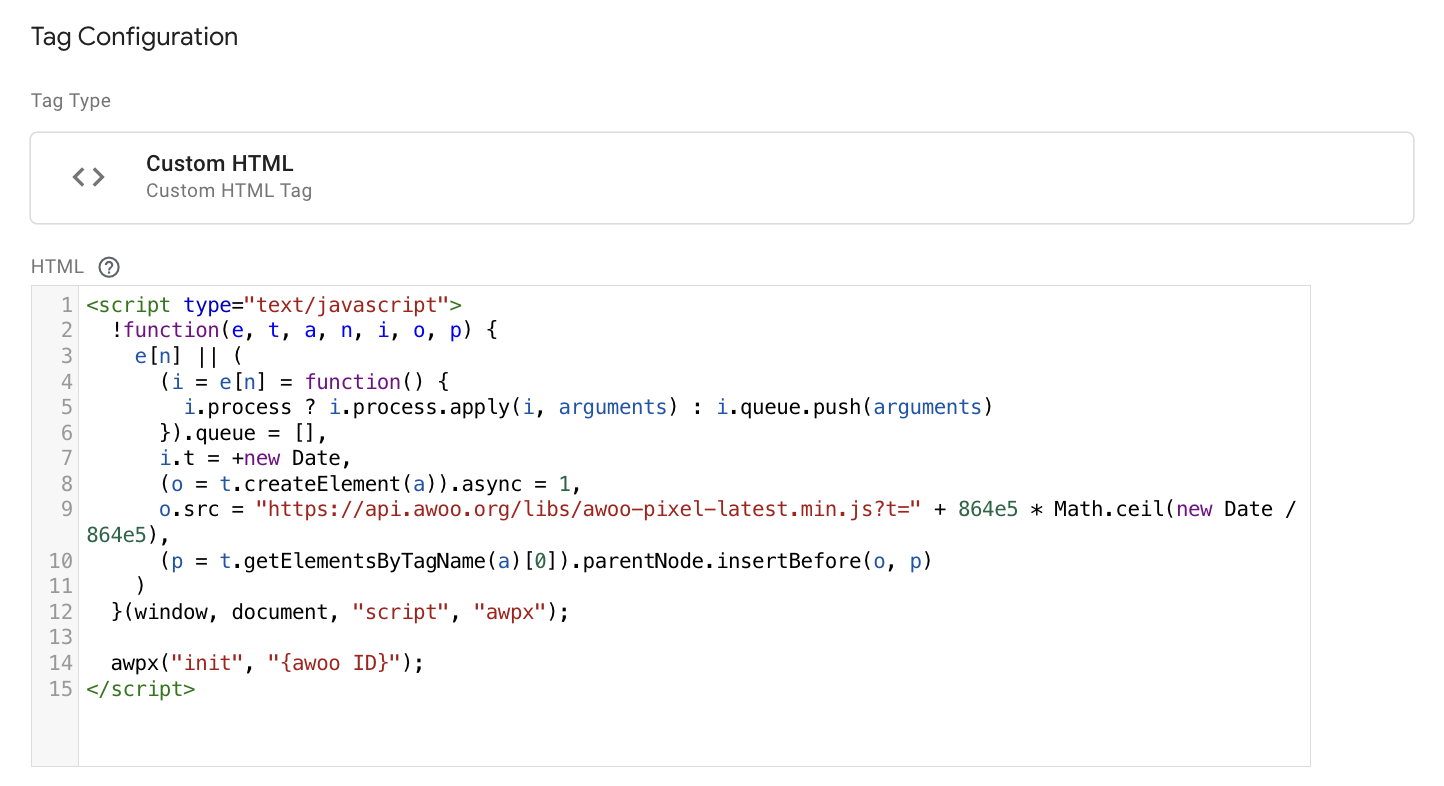This screenshot has height=786, width=1444.
Task: Click the wrapped '864e5),' line
Action: click(128, 534)
